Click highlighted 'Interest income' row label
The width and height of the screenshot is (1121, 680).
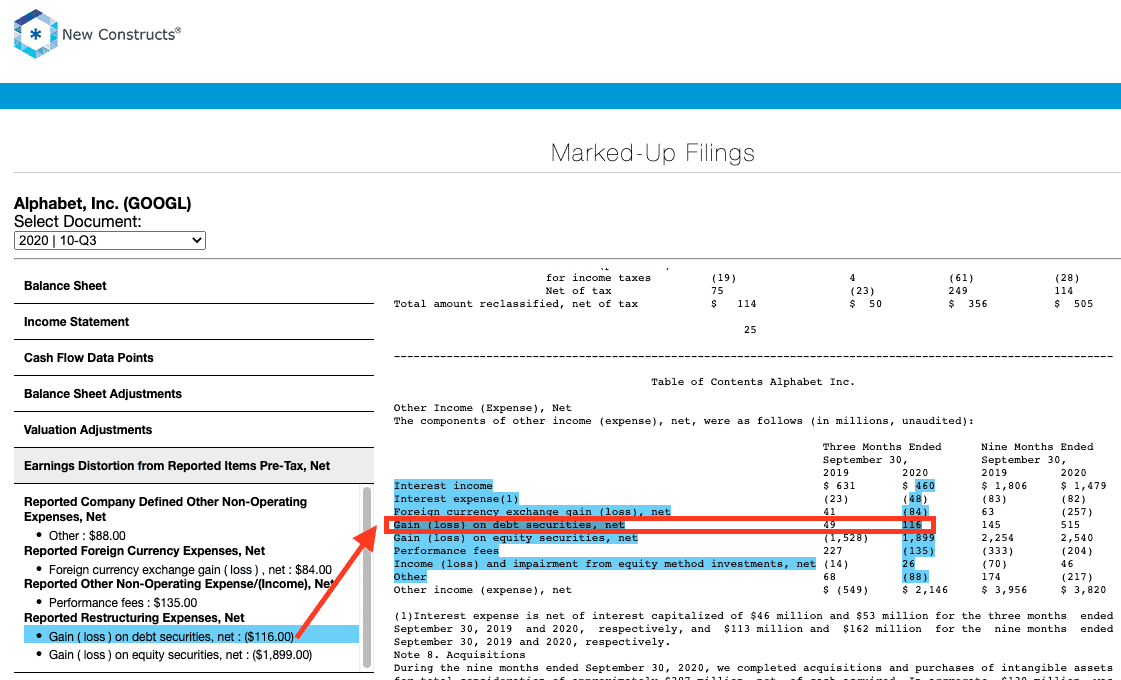click(x=443, y=486)
